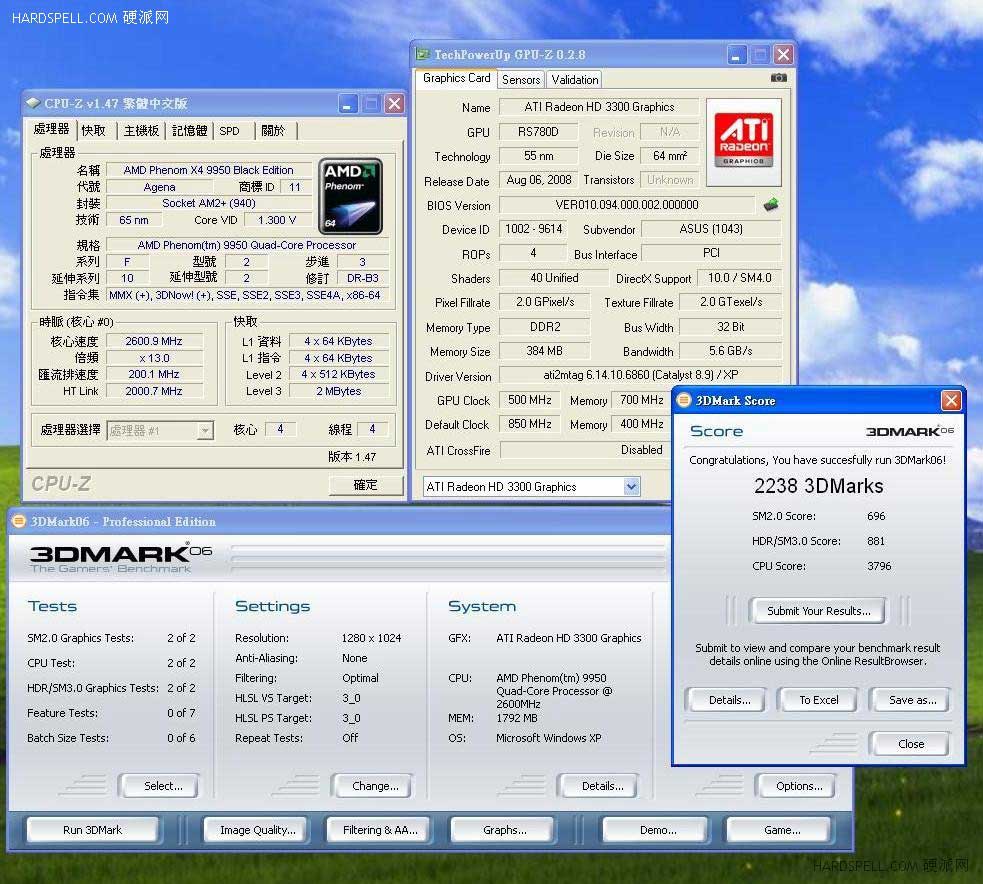
Task: Click the To Excel button
Action: 818,700
